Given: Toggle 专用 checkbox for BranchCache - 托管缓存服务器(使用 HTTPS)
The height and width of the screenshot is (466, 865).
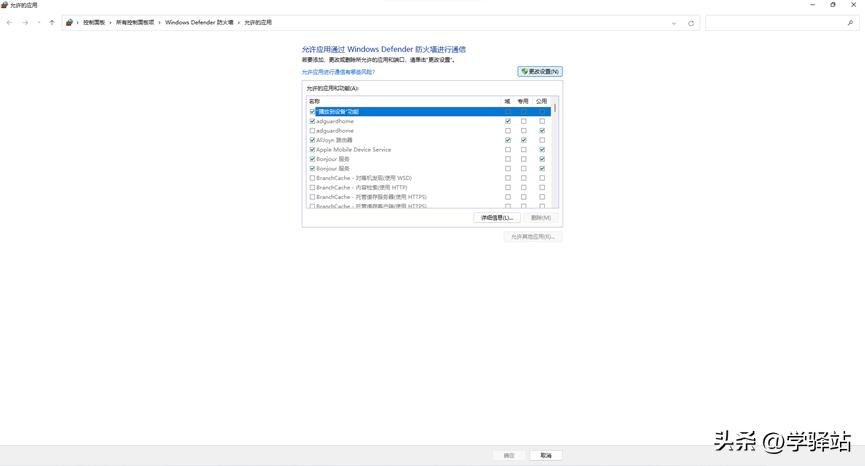Looking at the screenshot, I should [524, 197].
